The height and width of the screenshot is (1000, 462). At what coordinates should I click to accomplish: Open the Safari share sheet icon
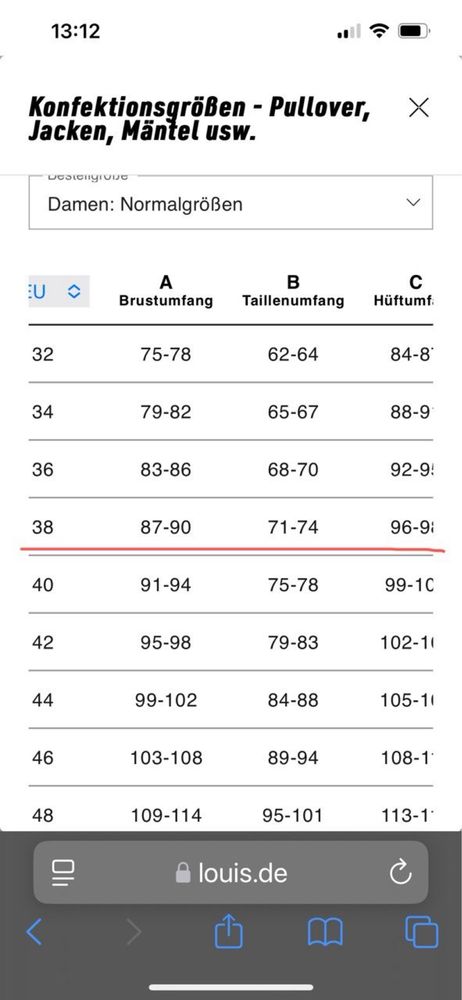(x=226, y=931)
